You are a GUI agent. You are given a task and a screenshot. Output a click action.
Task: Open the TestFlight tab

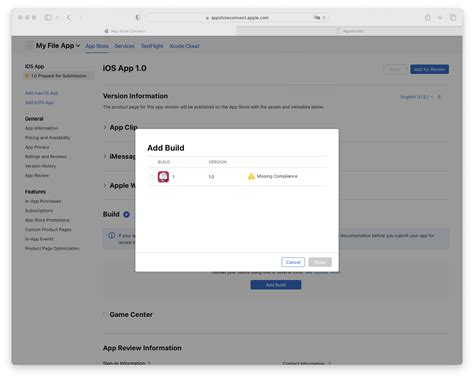(152, 46)
